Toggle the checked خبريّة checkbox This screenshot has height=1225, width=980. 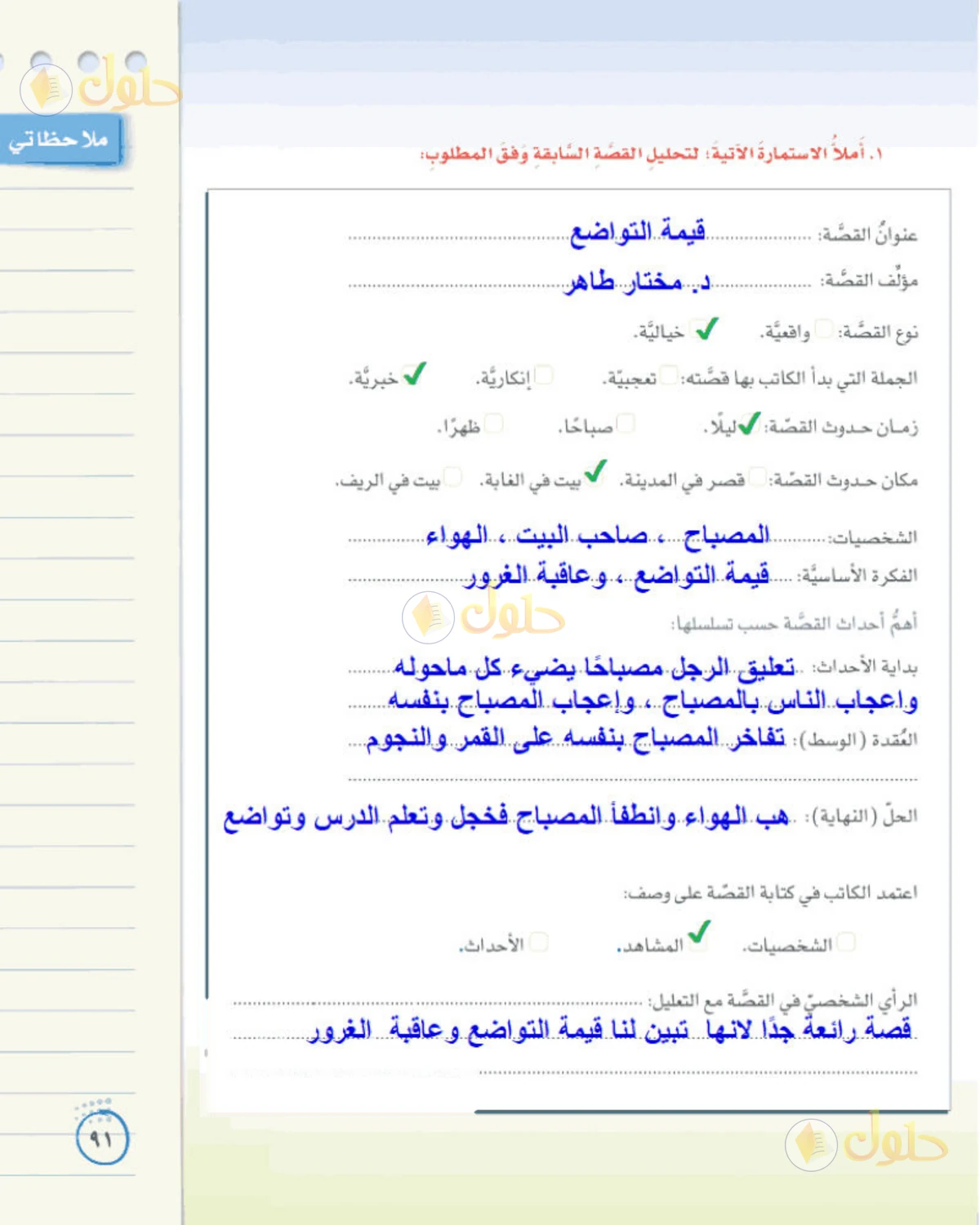414,374
